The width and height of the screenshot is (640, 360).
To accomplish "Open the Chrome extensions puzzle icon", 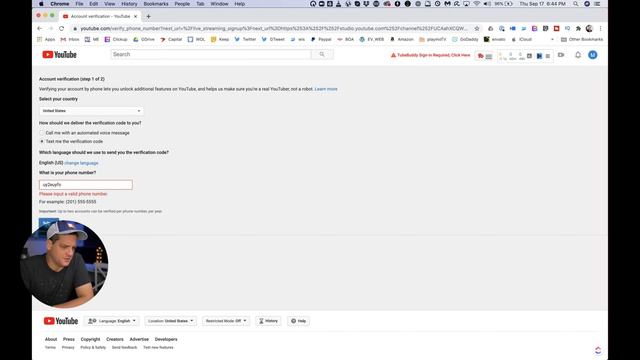I will [x=578, y=29].
